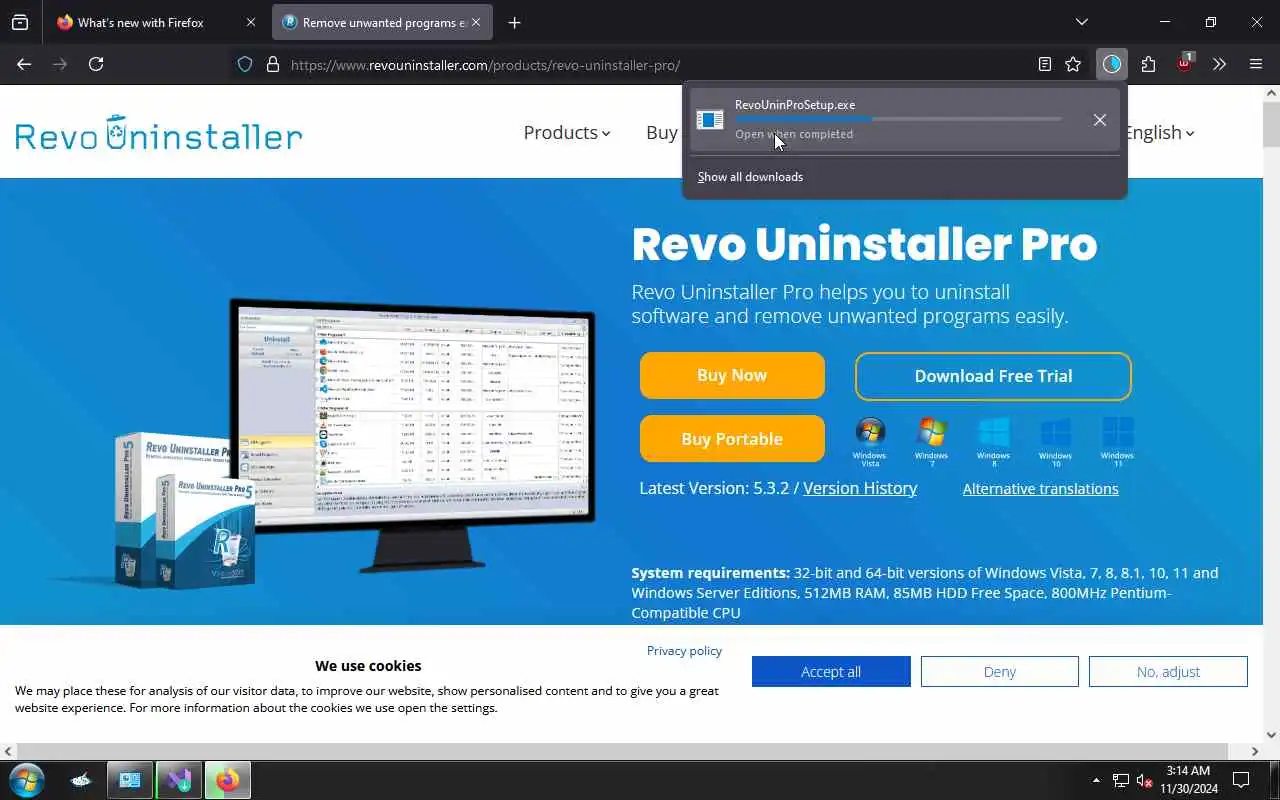Click the No, adjust cookies button
This screenshot has height=800, width=1280.
1168,671
